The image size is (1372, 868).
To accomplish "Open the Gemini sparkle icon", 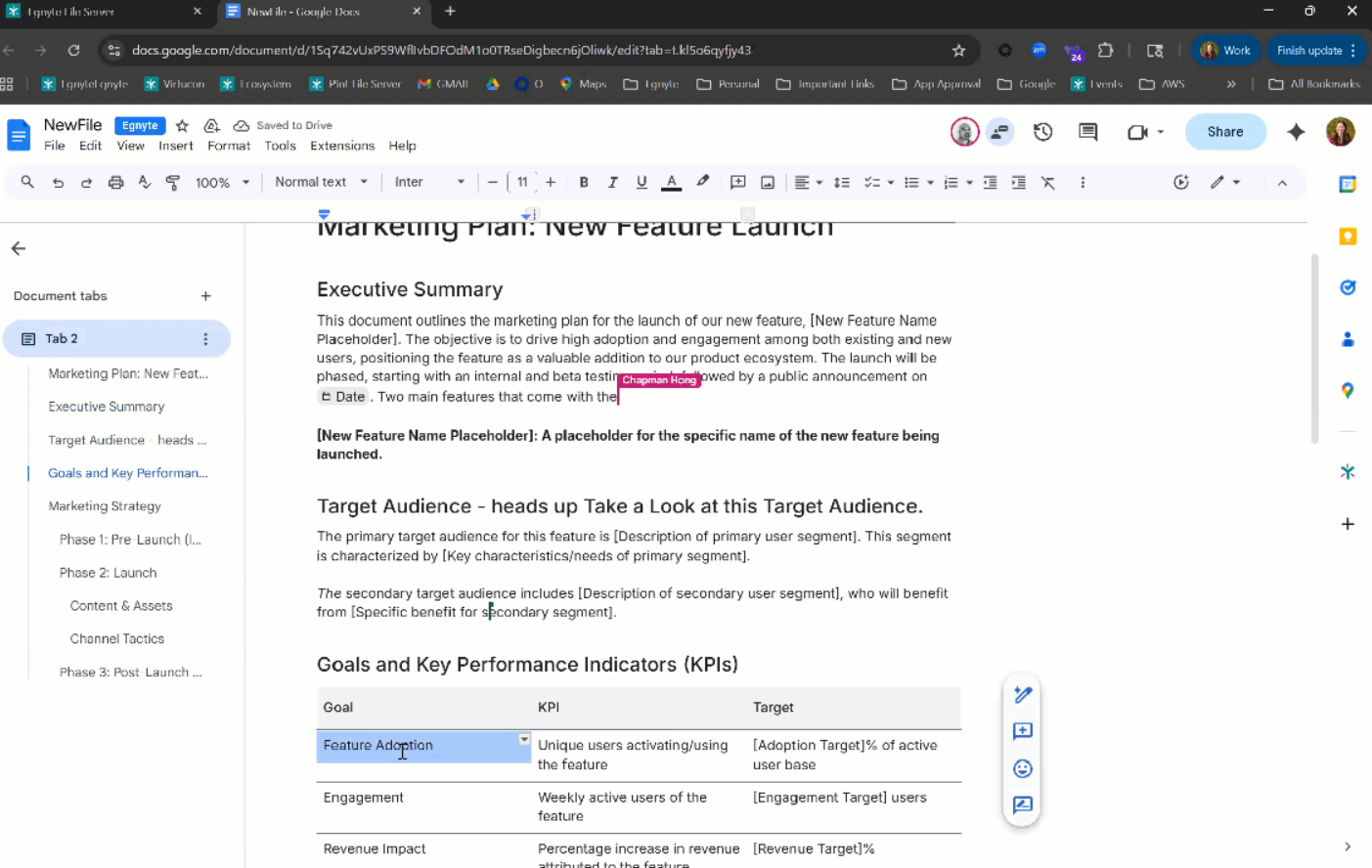I will click(1296, 132).
